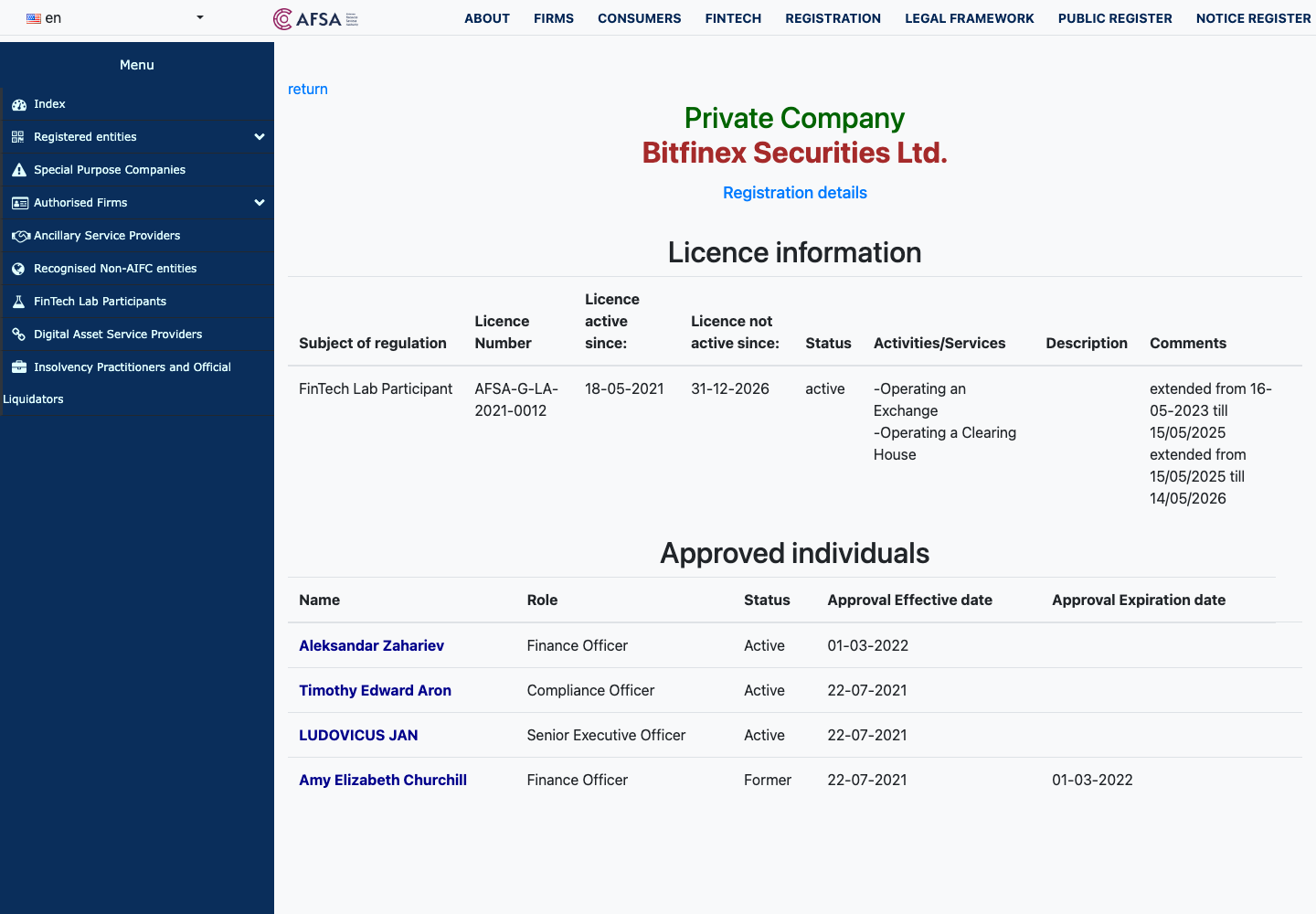The height and width of the screenshot is (914, 1316).
Task: Select Index in the sidebar menu
Action: tap(137, 104)
